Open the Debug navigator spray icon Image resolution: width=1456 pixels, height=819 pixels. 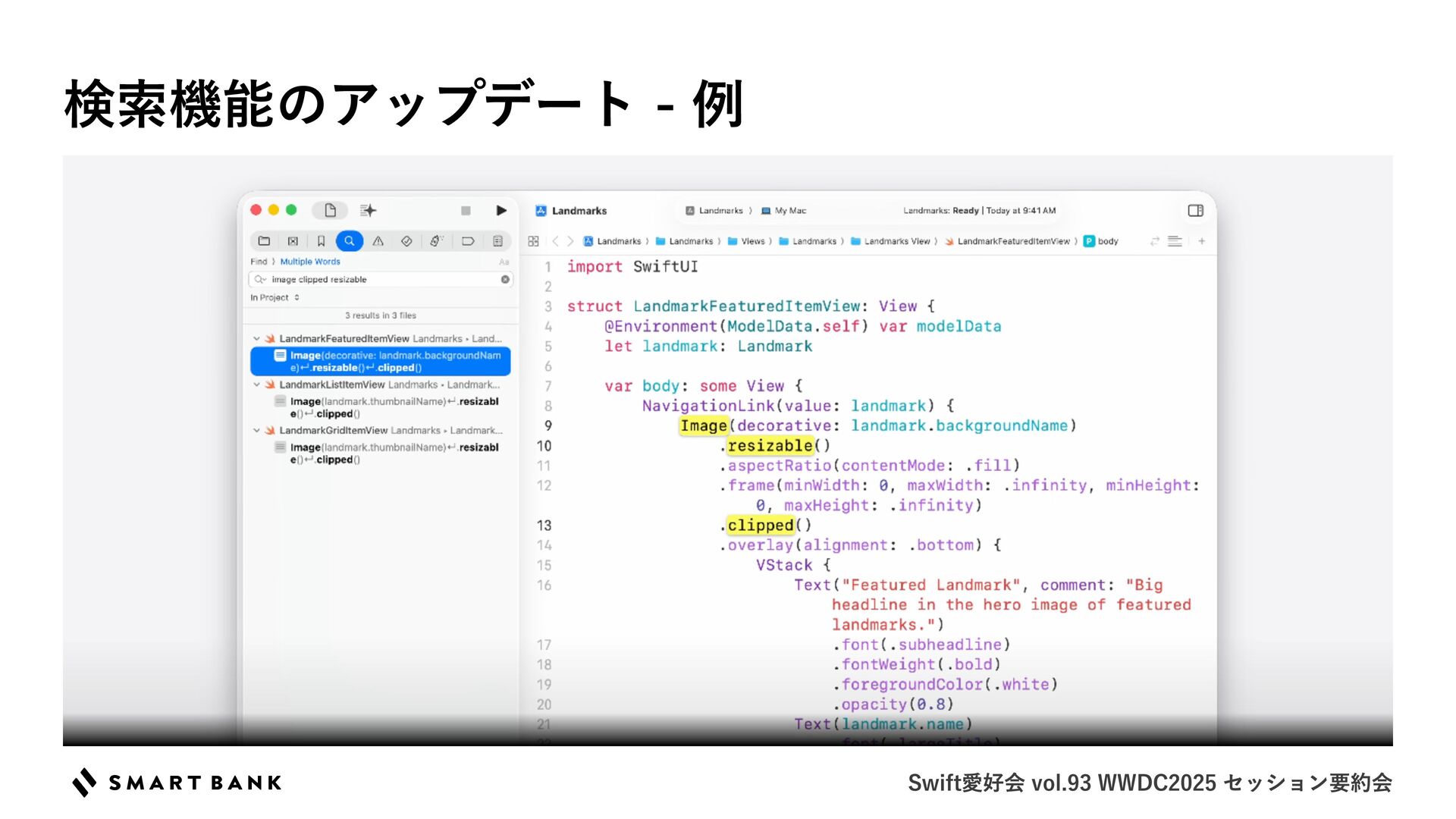click(435, 241)
